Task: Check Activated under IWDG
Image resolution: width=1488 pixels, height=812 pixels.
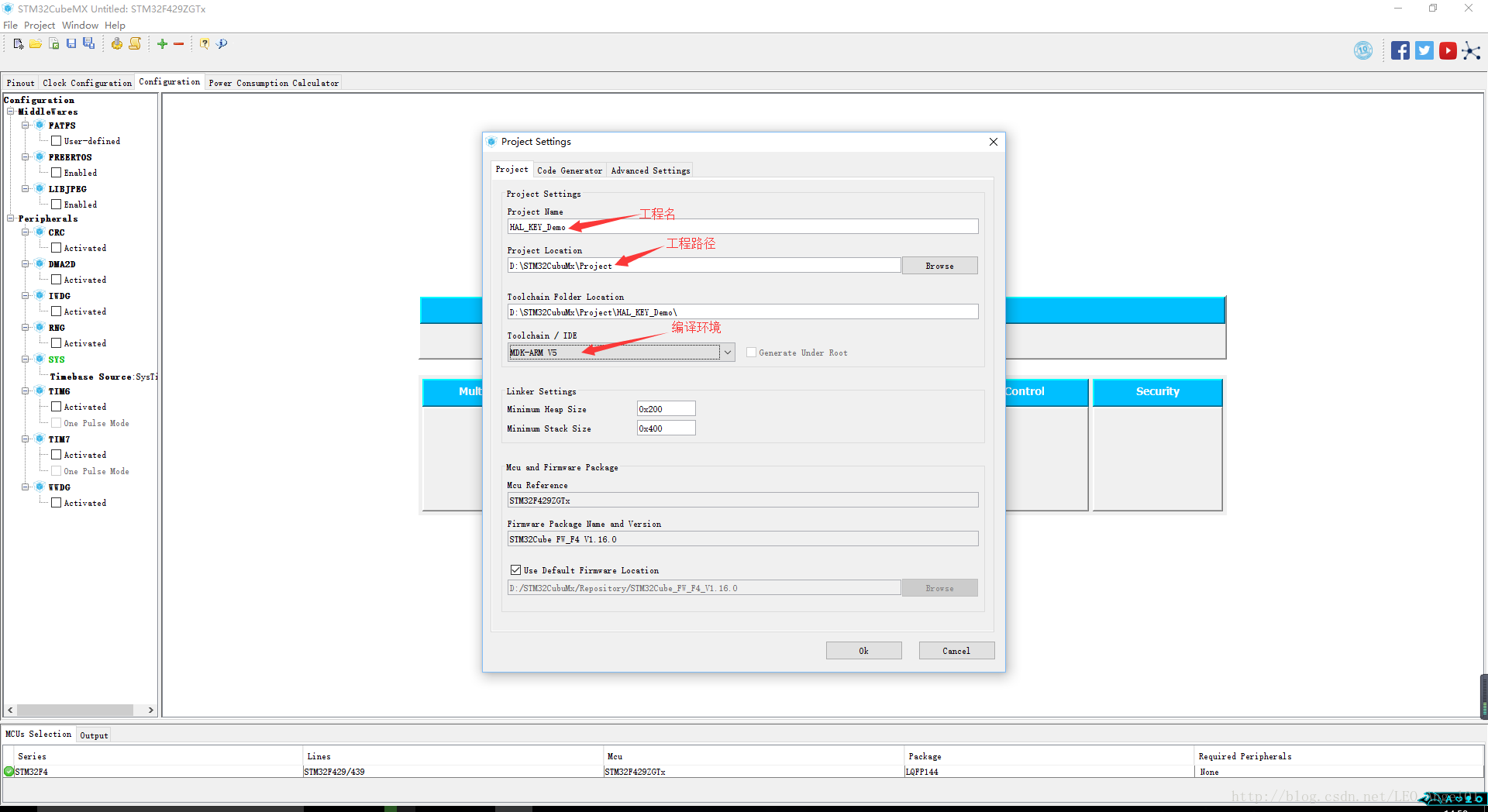Action: 56,311
